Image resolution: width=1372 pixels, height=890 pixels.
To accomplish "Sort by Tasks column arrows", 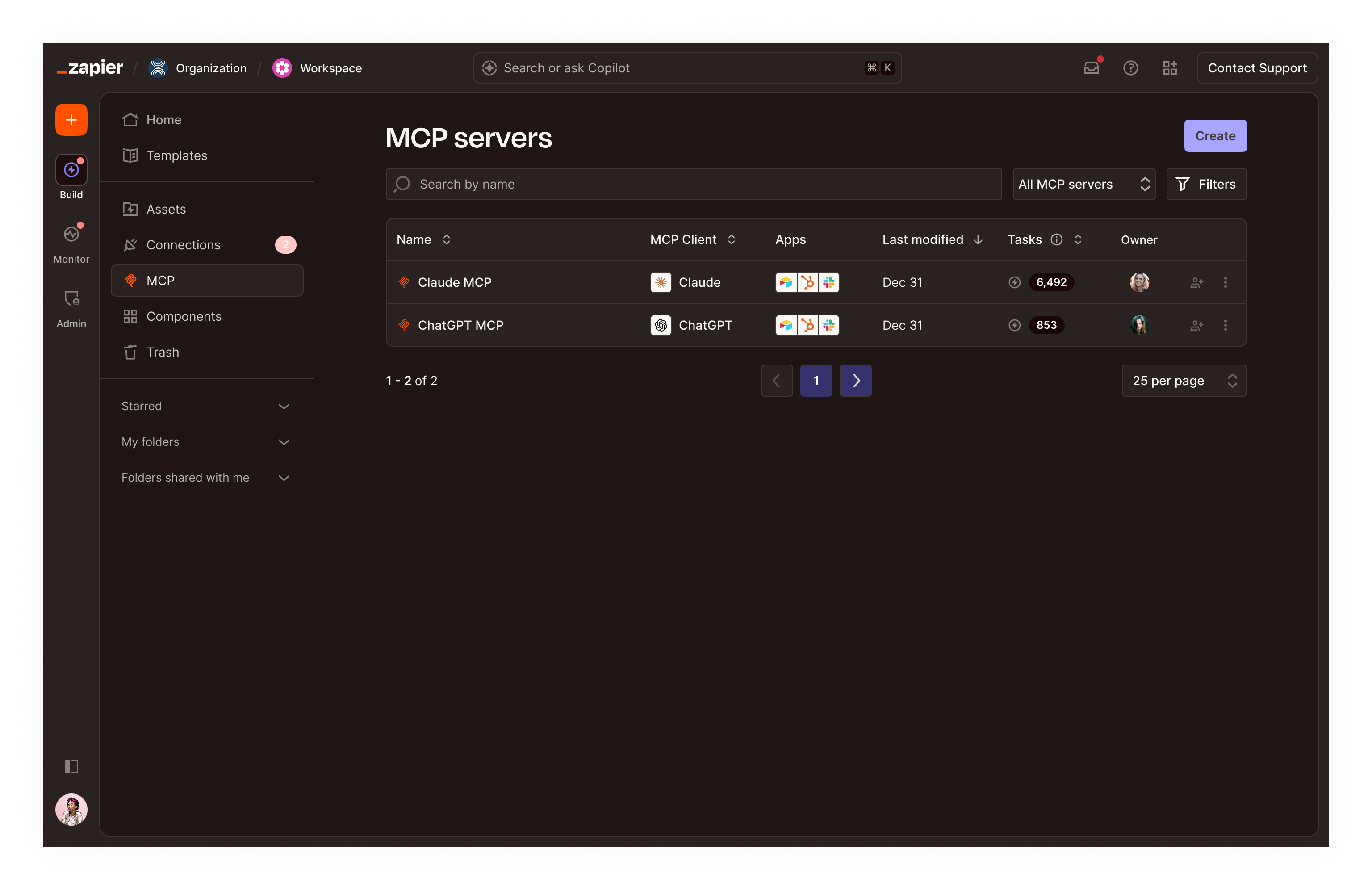I will pos(1077,239).
